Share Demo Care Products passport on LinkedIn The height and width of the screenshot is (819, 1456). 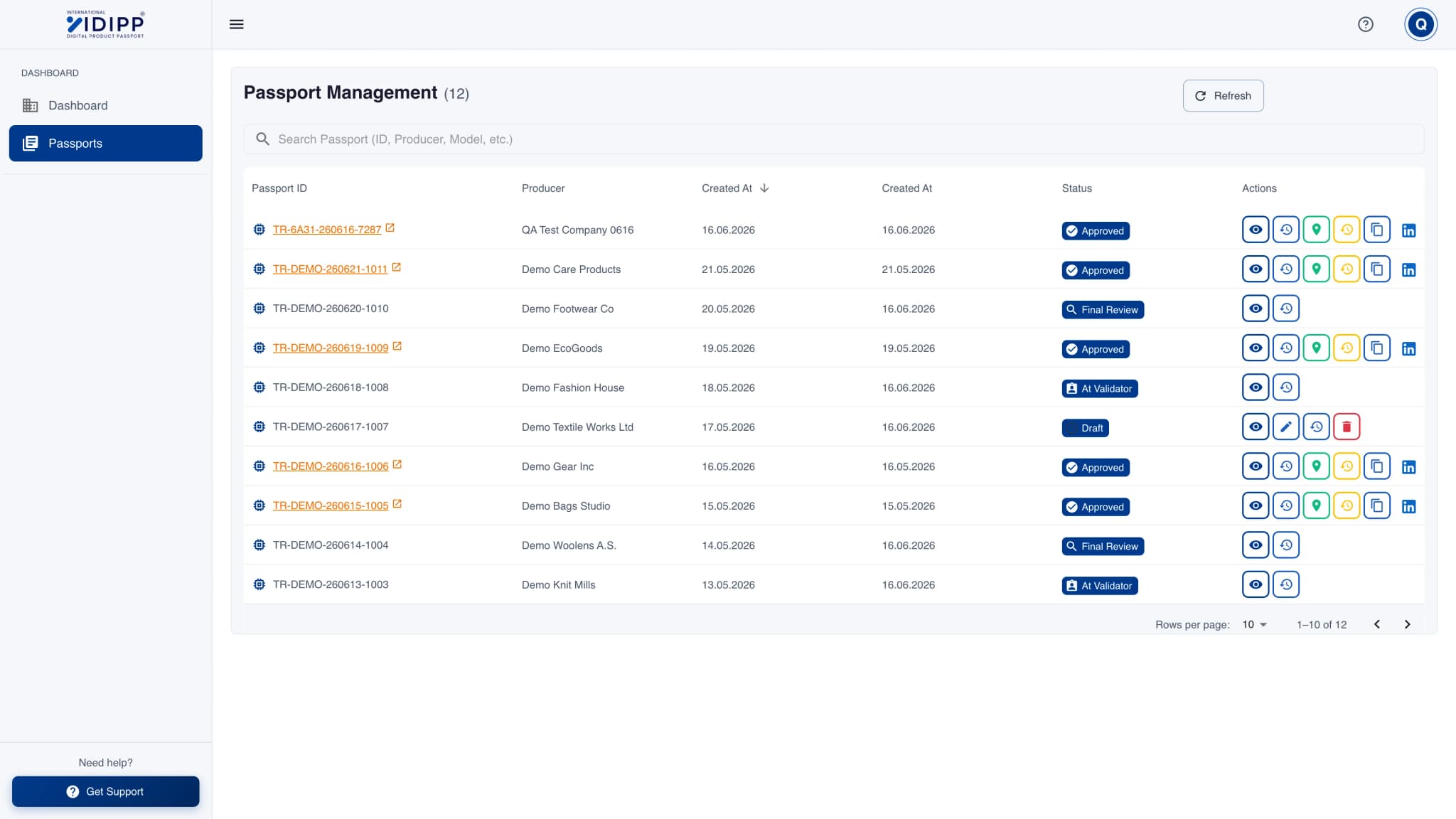coord(1408,270)
